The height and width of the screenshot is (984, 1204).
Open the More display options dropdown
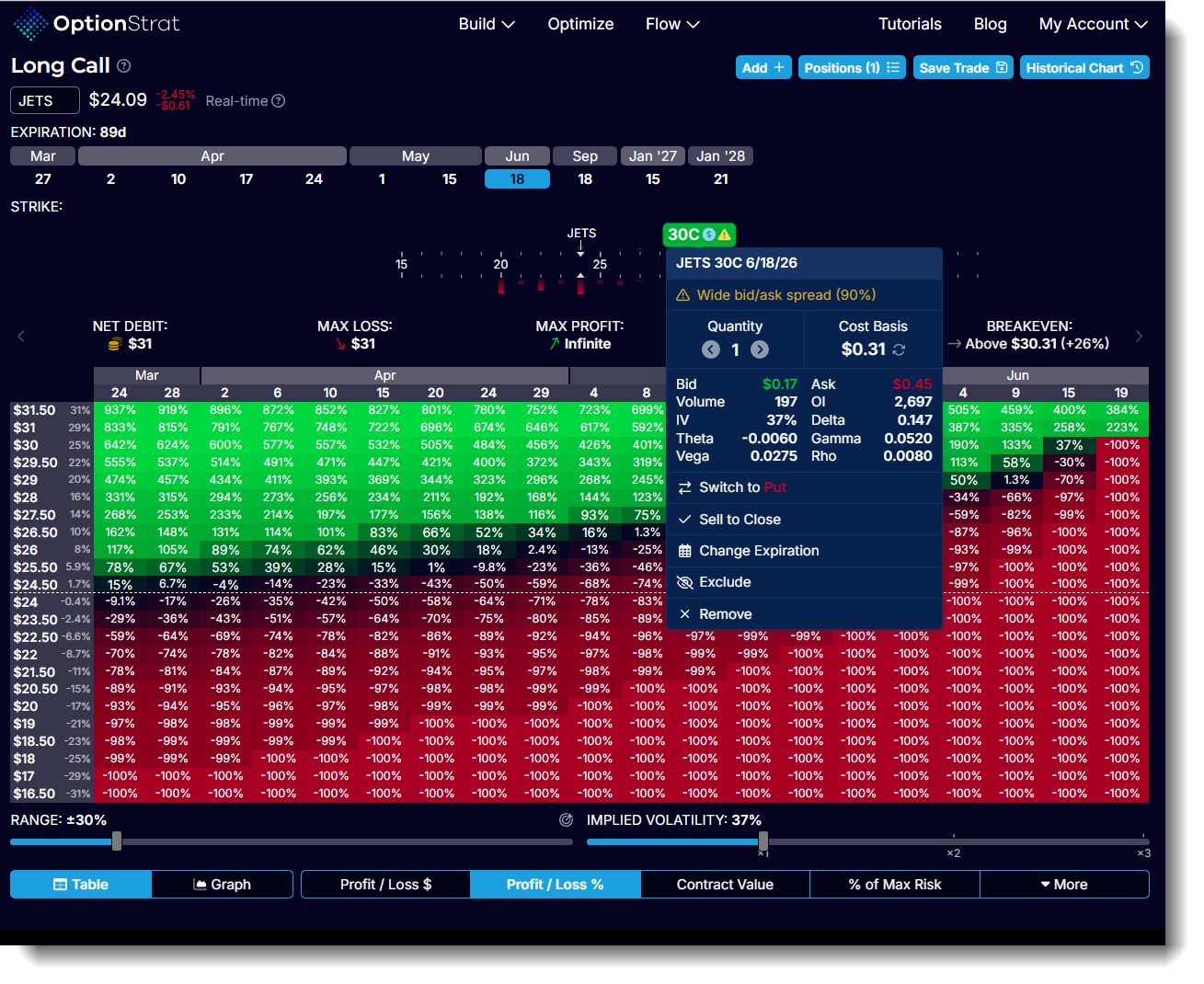pyautogui.click(x=1064, y=885)
